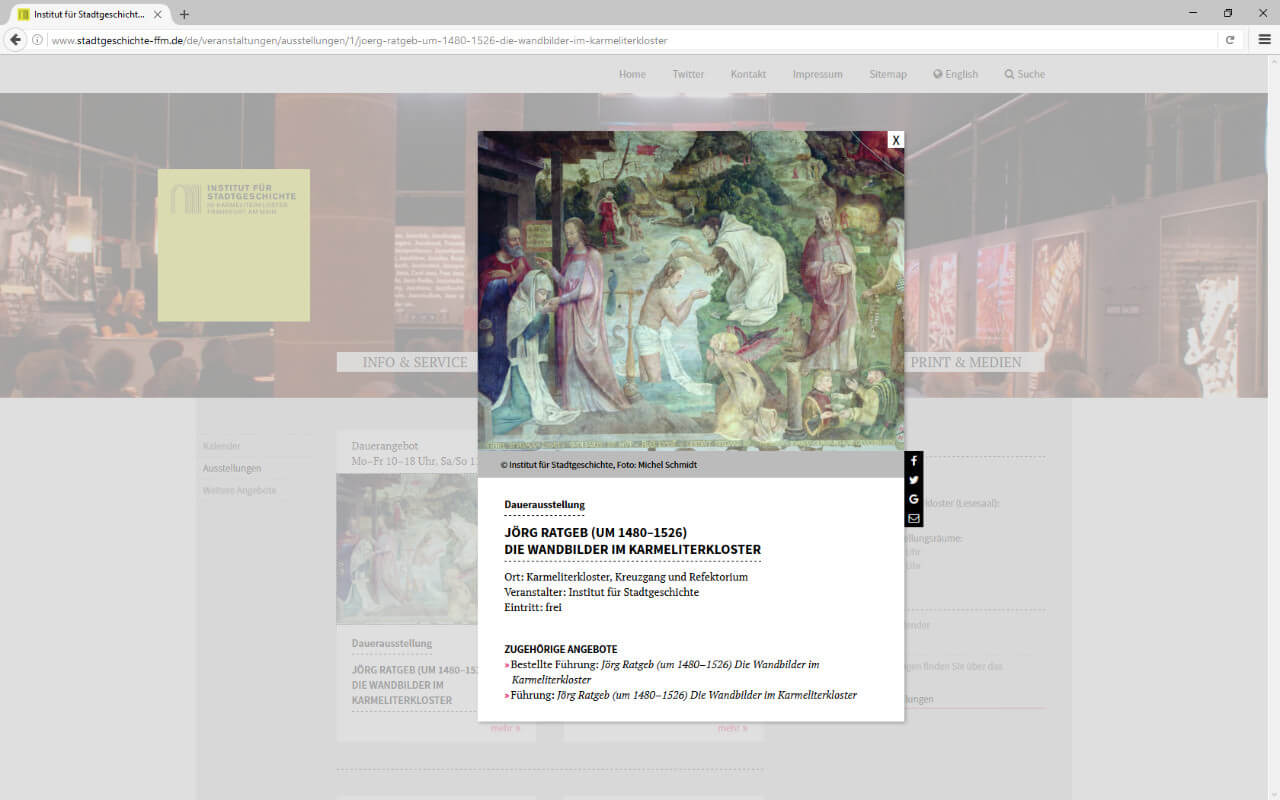Viewport: 1280px width, 800px height.
Task: Click 'Eintritt: frei' text
Action: point(533,607)
